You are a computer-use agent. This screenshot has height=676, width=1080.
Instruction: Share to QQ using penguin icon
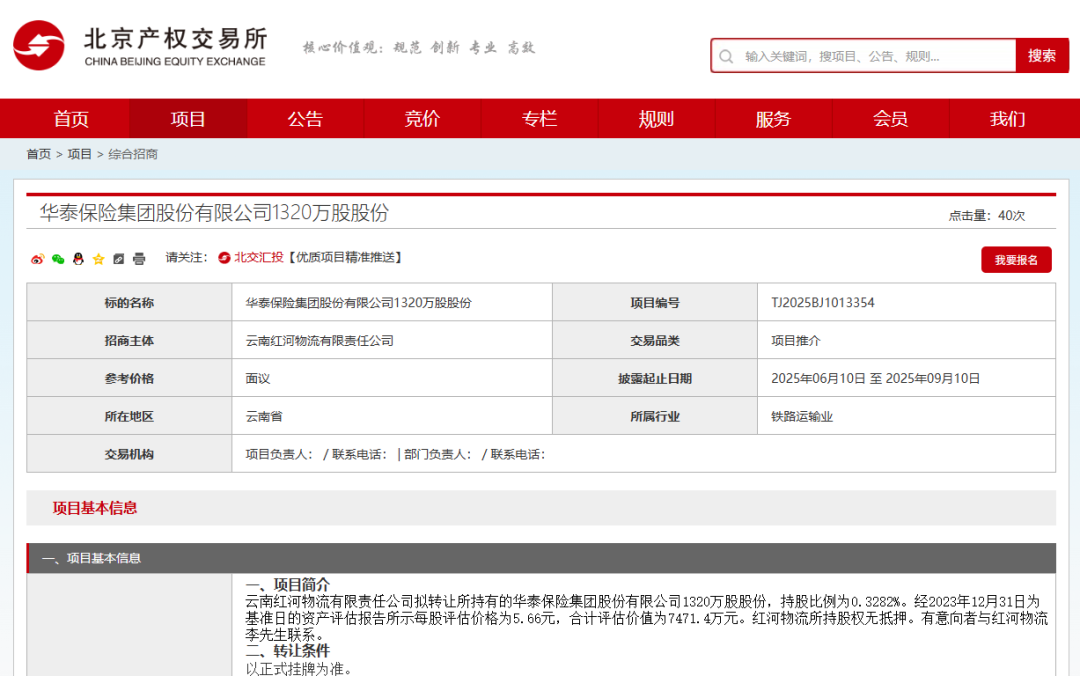tap(78, 259)
